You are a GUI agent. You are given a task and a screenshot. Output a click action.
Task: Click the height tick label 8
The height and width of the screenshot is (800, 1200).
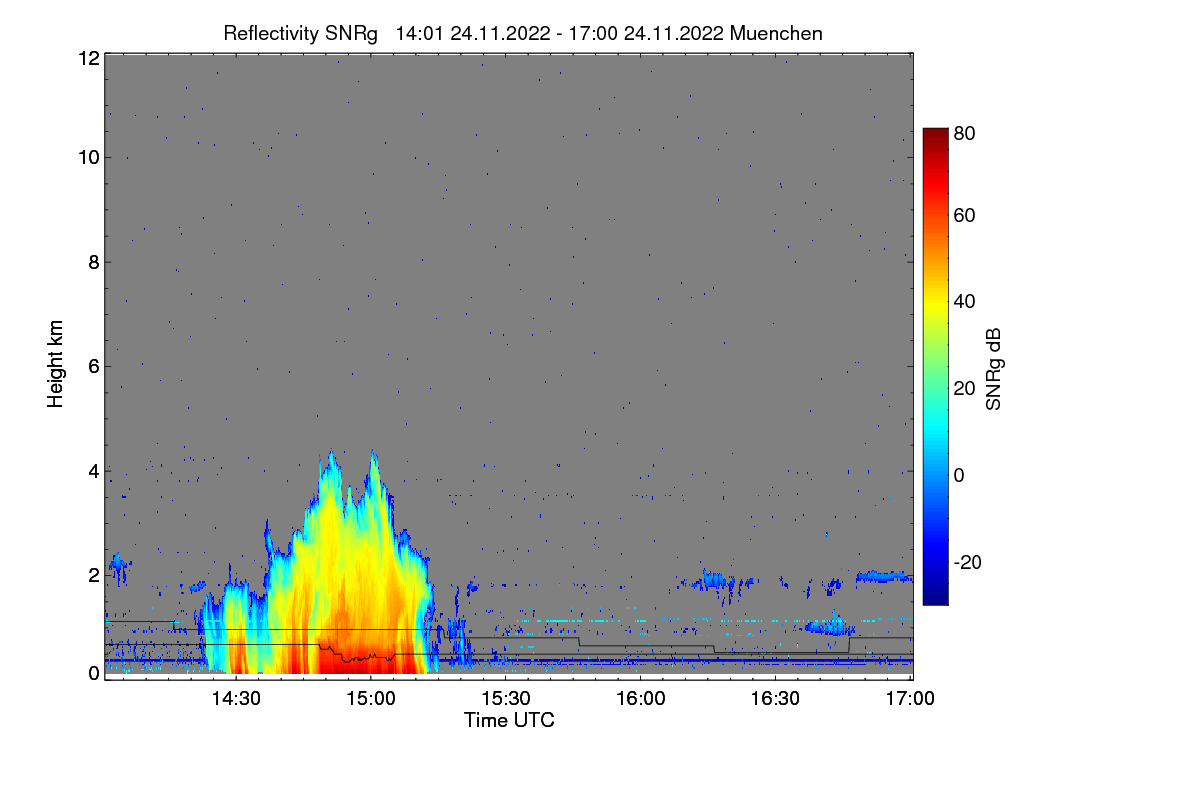coord(93,262)
